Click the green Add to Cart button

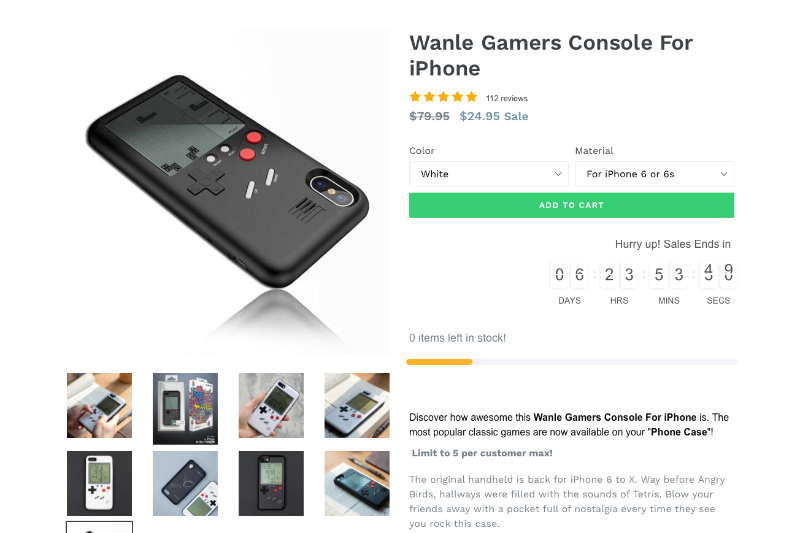pyautogui.click(x=571, y=205)
